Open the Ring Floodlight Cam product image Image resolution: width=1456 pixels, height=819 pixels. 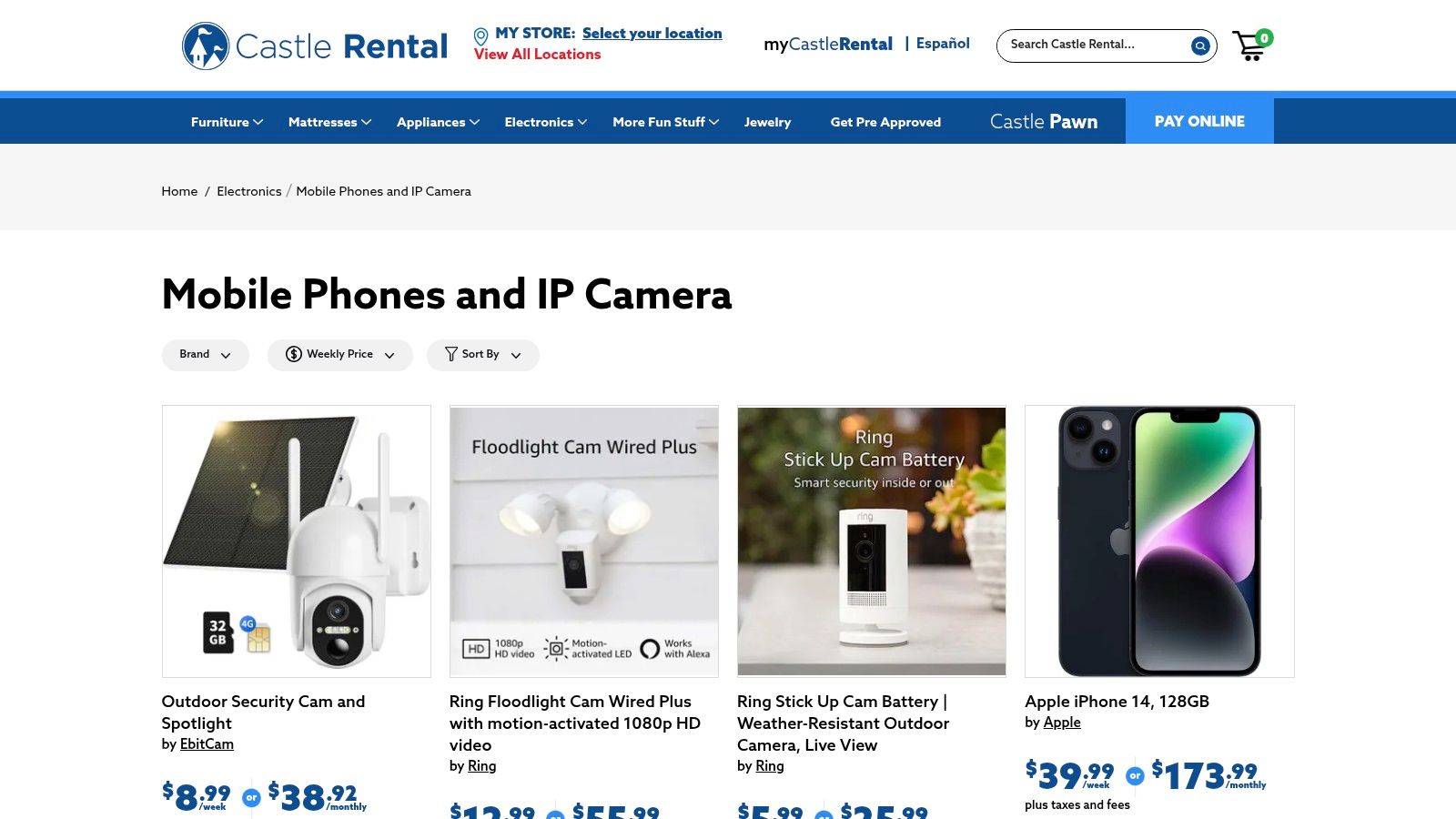pyautogui.click(x=584, y=541)
